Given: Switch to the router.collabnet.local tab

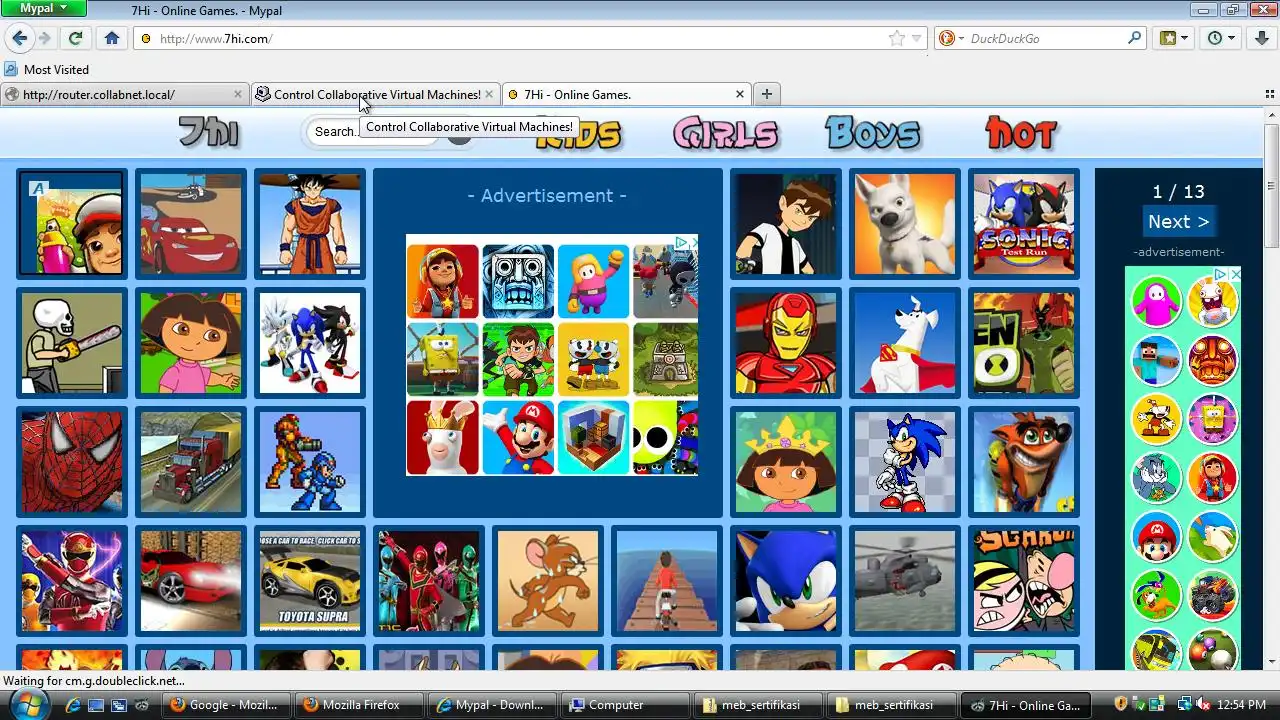Looking at the screenshot, I should click(x=125, y=94).
